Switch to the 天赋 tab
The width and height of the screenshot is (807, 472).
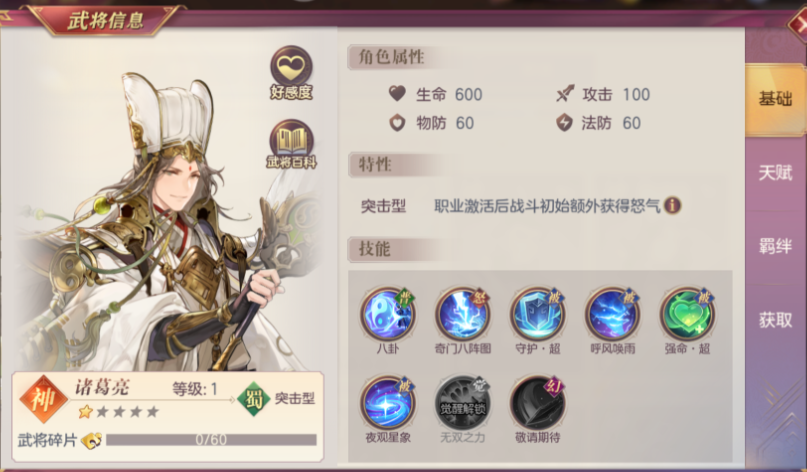(x=775, y=173)
